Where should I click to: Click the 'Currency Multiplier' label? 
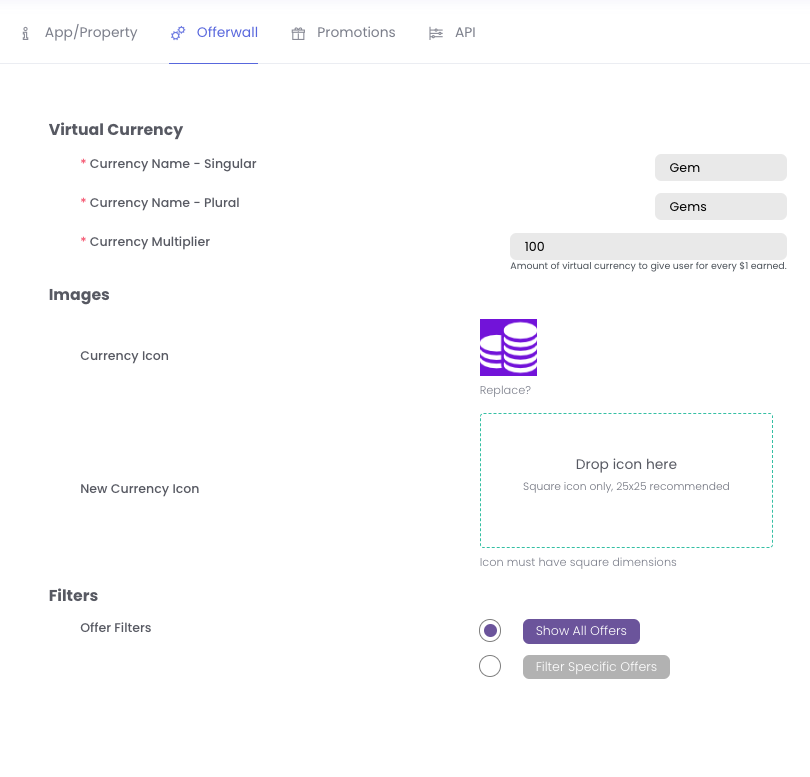tap(150, 242)
